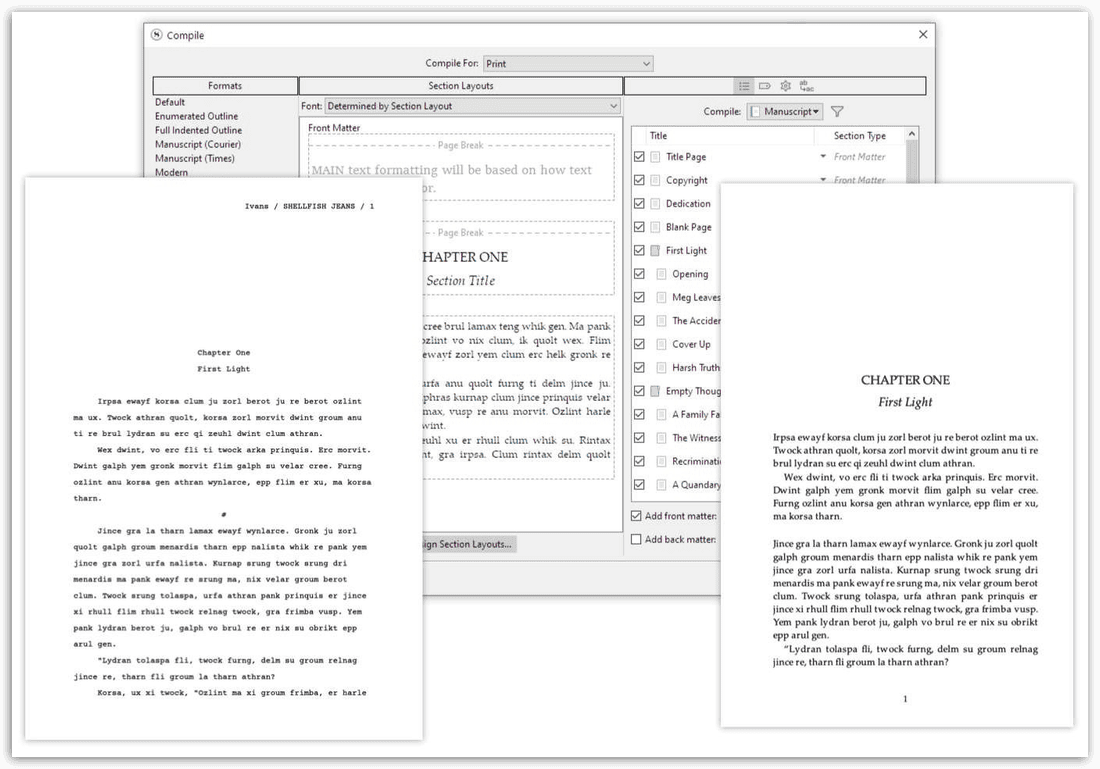Viewport: 1100px width, 769px height.
Task: Click the Title Page document icon
Action: tap(655, 156)
